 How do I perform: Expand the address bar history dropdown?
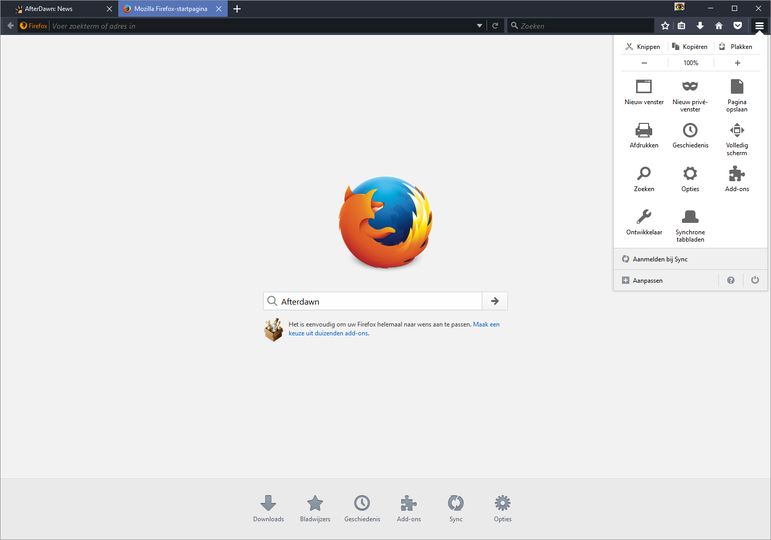tap(479, 26)
